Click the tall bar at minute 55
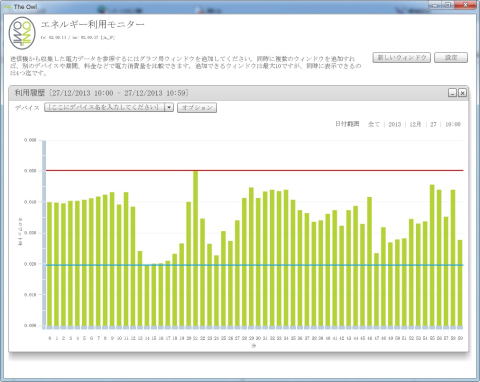The image size is (480, 382). click(432, 255)
